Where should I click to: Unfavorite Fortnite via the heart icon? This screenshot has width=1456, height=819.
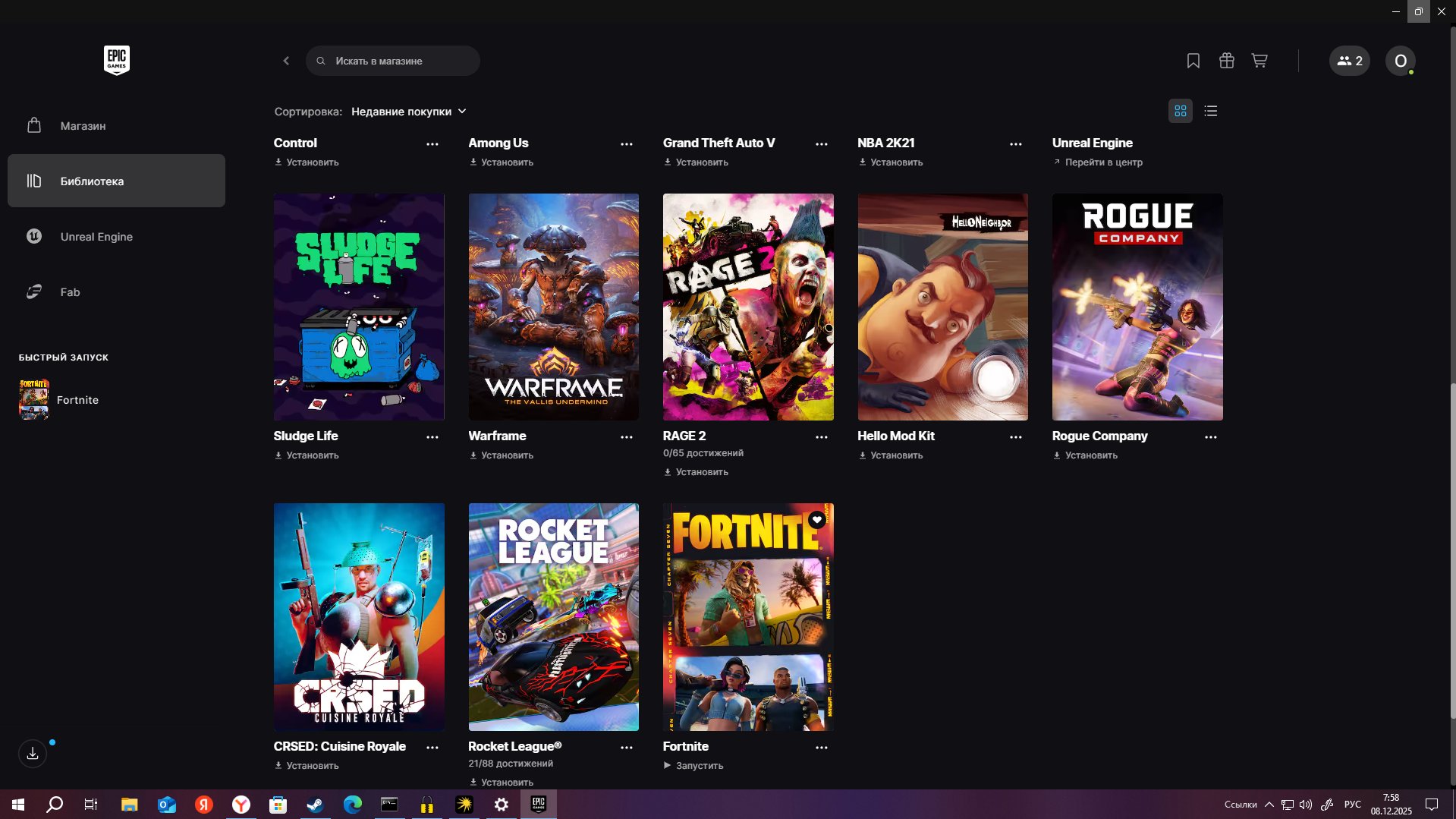coord(816,521)
